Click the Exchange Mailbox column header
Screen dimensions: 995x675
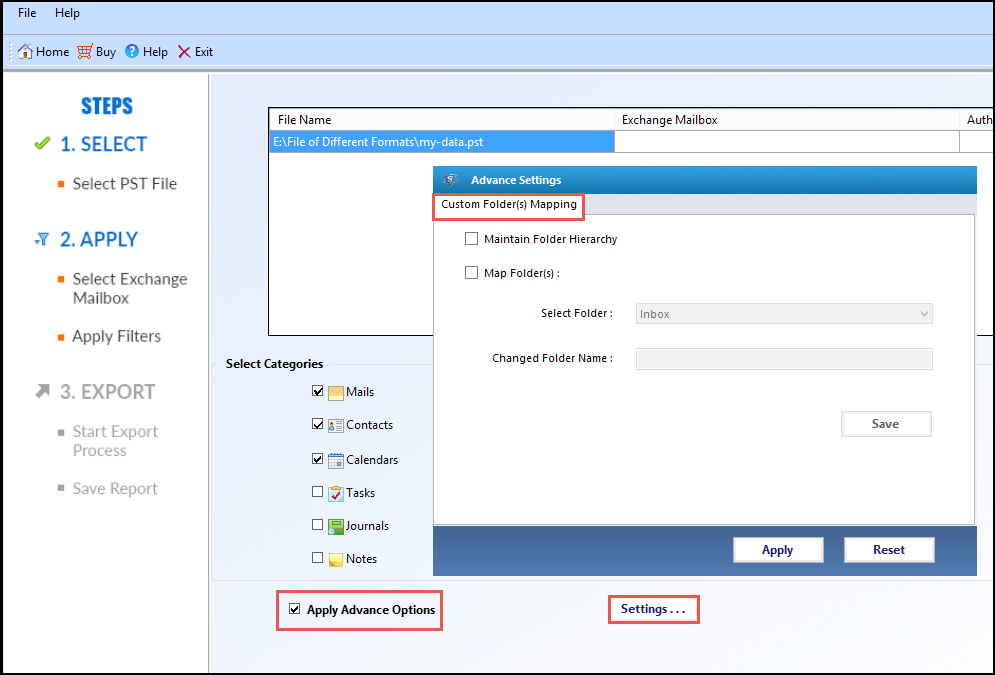click(787, 120)
